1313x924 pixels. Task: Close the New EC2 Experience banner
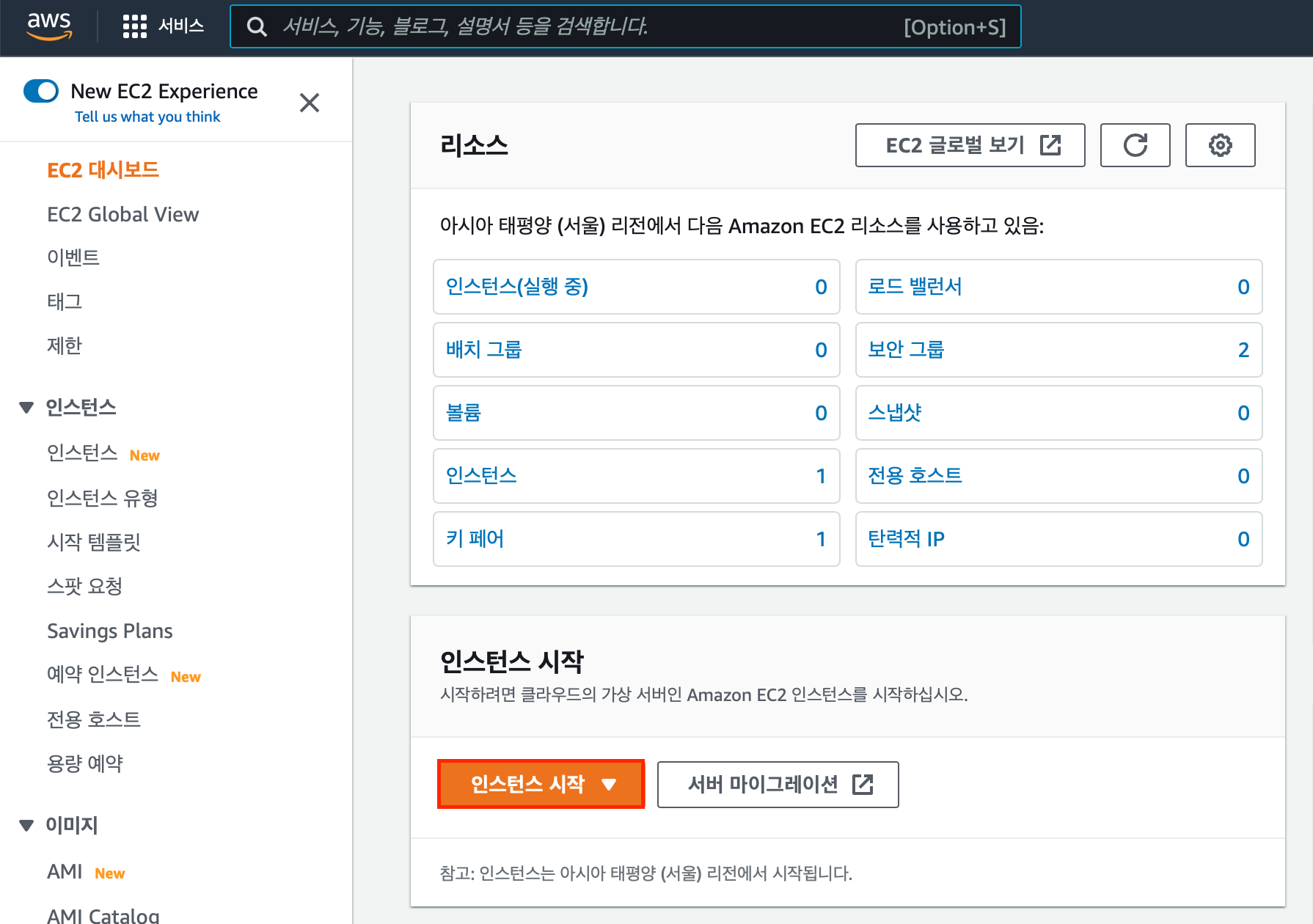click(310, 103)
